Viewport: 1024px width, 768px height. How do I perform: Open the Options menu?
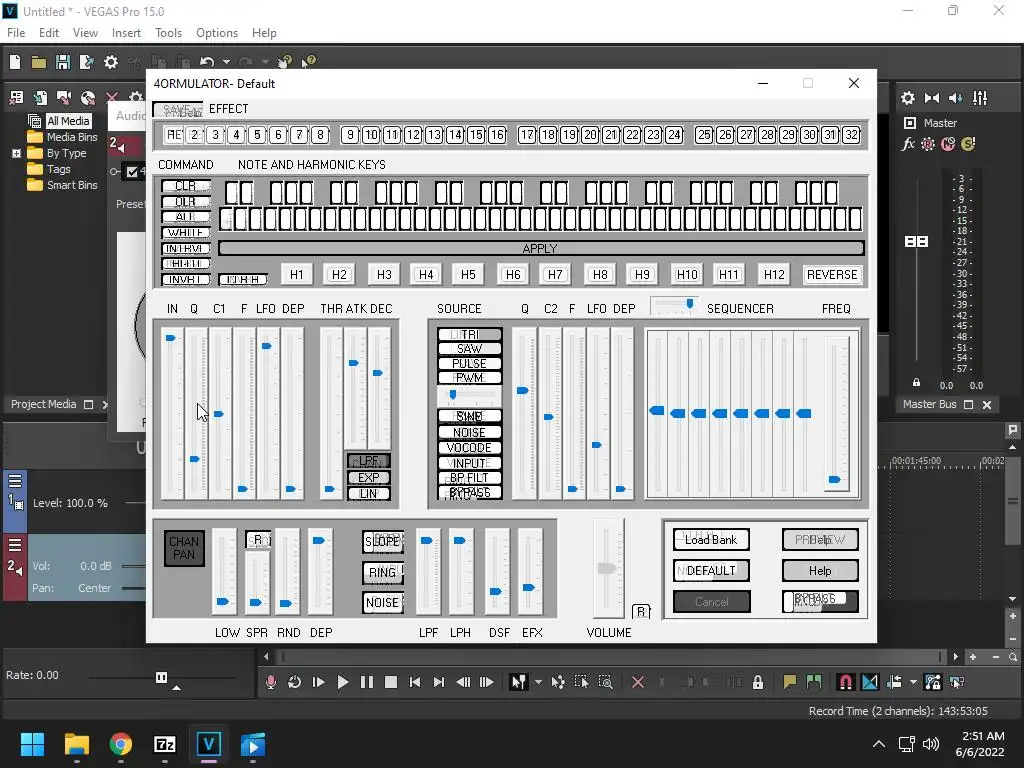click(x=217, y=33)
